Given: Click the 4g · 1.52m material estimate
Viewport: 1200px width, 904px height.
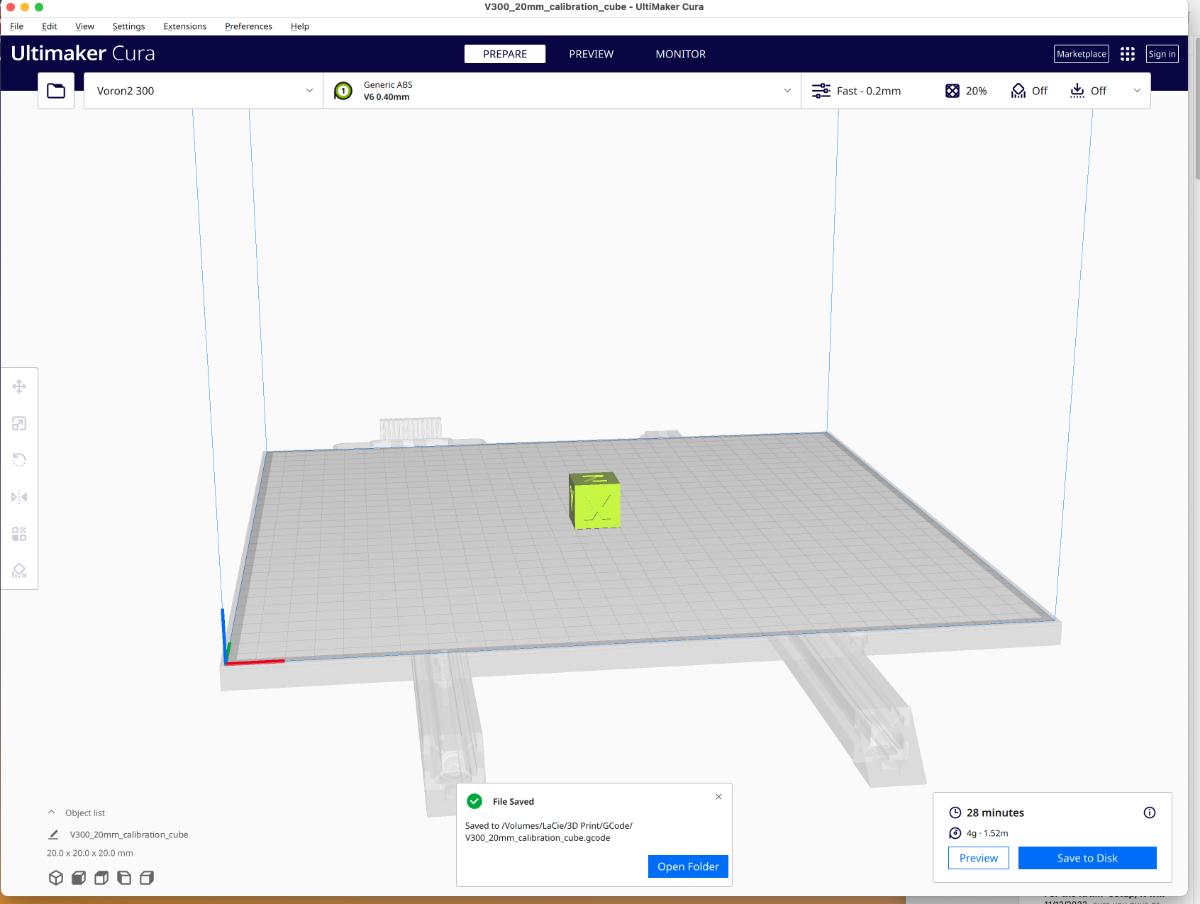Looking at the screenshot, I should [x=987, y=833].
